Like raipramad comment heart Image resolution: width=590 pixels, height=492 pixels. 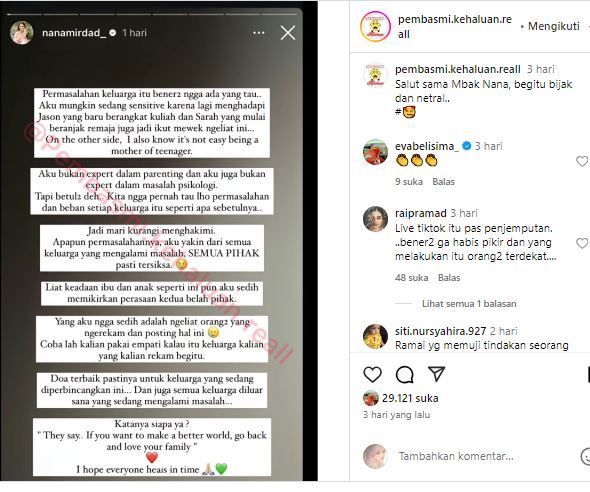coord(582,243)
